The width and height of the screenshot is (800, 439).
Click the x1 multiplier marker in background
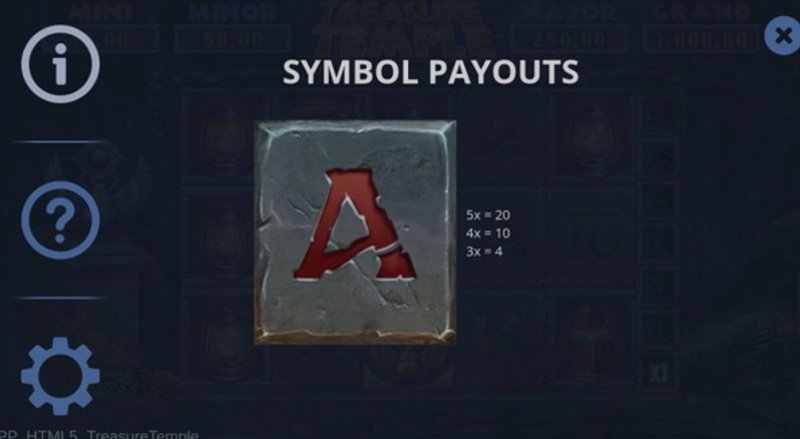(658, 373)
